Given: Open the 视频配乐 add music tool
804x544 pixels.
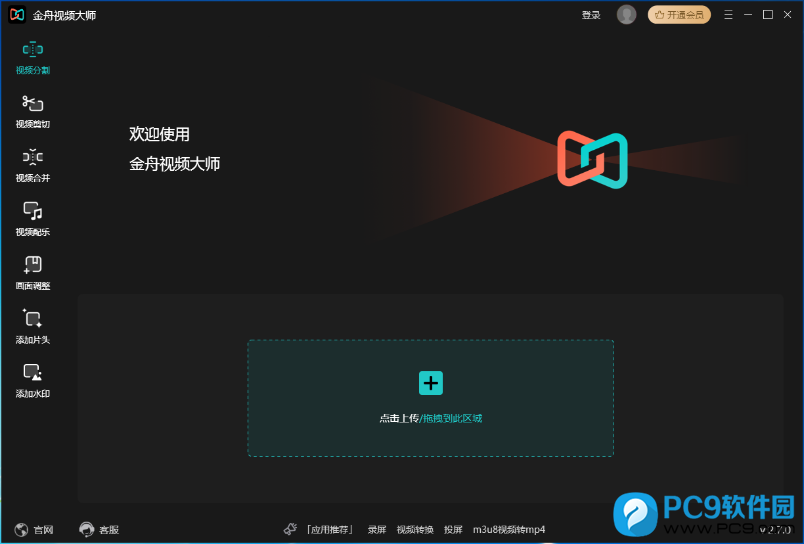Looking at the screenshot, I should point(33,219).
